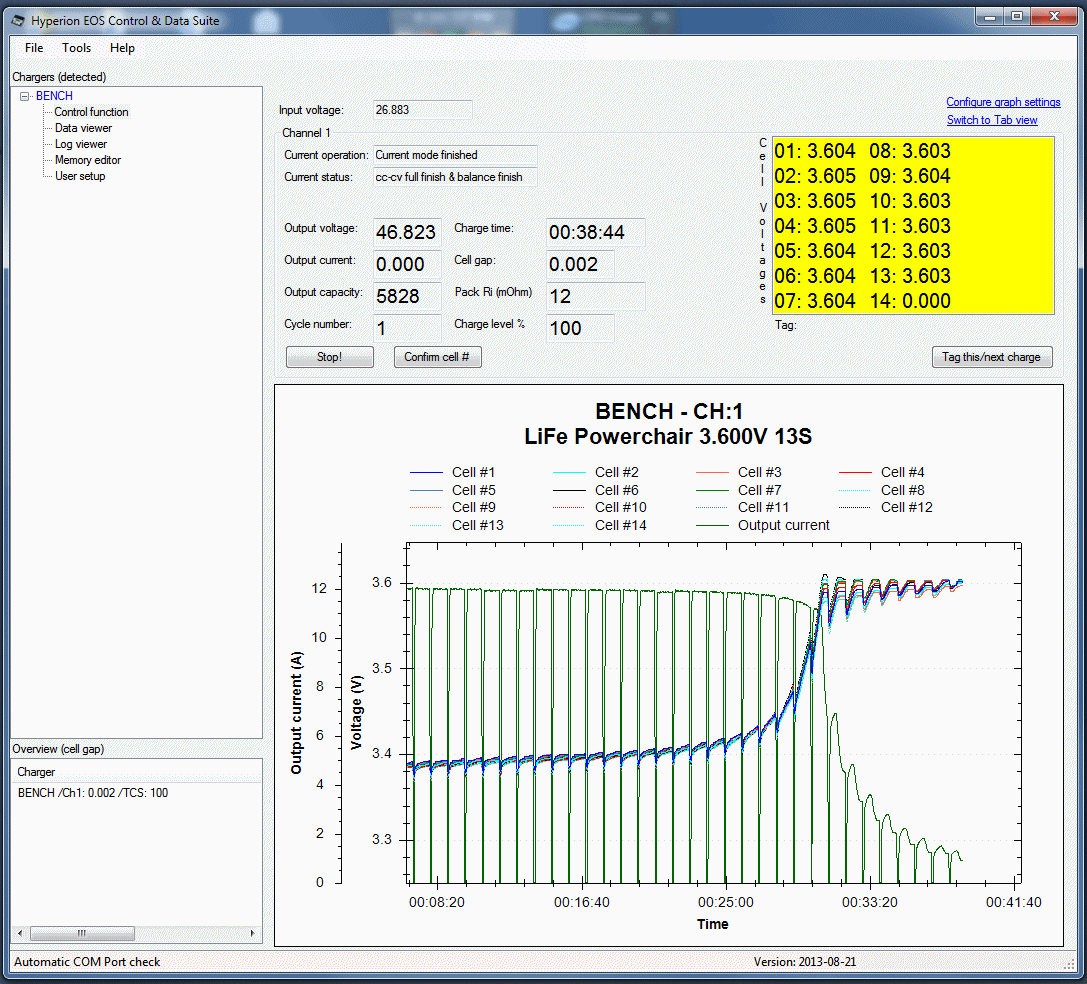Select Control function in charger tree
The width and height of the screenshot is (1087, 984).
click(x=91, y=112)
